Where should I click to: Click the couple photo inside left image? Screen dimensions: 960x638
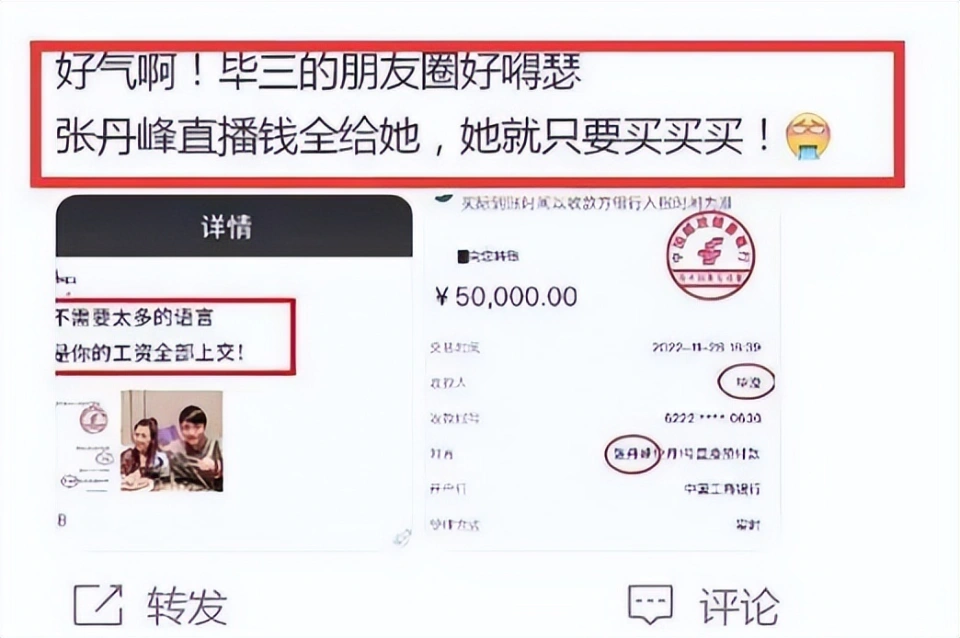171,441
